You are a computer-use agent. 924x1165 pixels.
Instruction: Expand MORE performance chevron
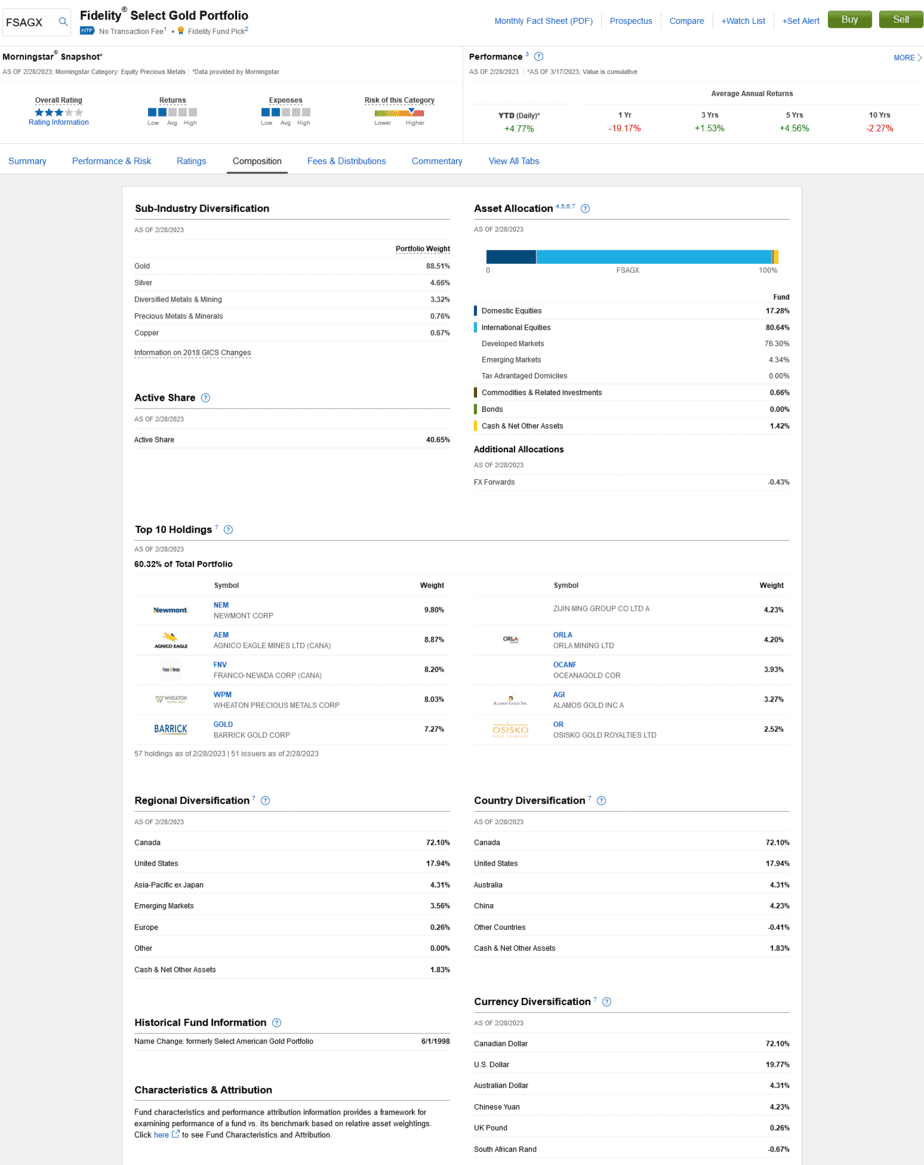(908, 58)
